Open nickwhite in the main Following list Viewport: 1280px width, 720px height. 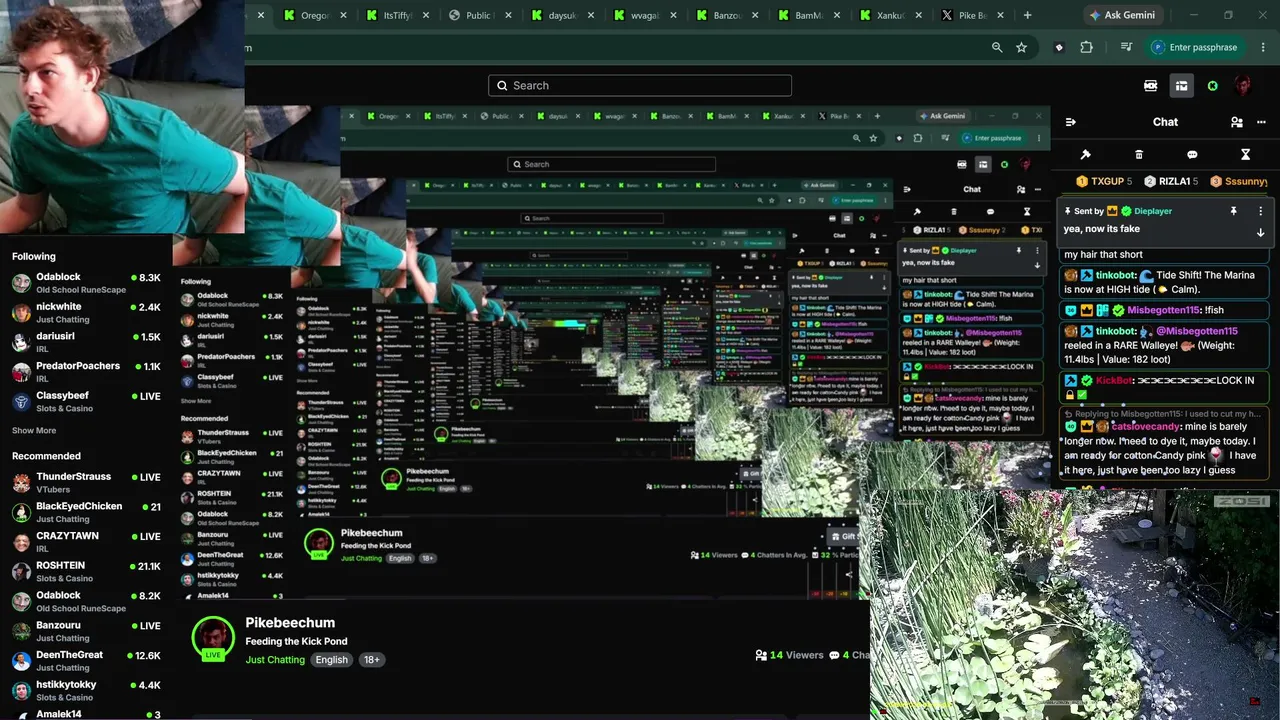[x=86, y=312]
